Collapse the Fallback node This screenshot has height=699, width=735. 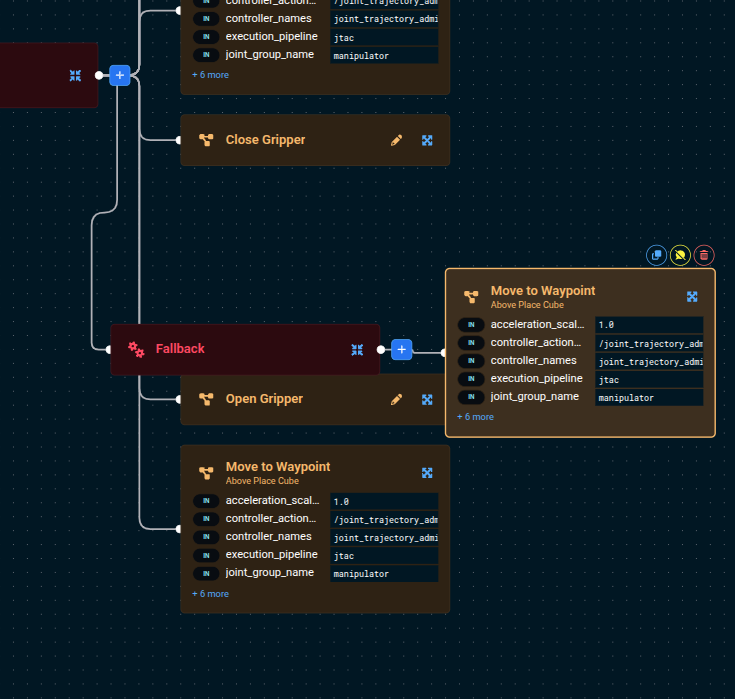[x=357, y=349]
